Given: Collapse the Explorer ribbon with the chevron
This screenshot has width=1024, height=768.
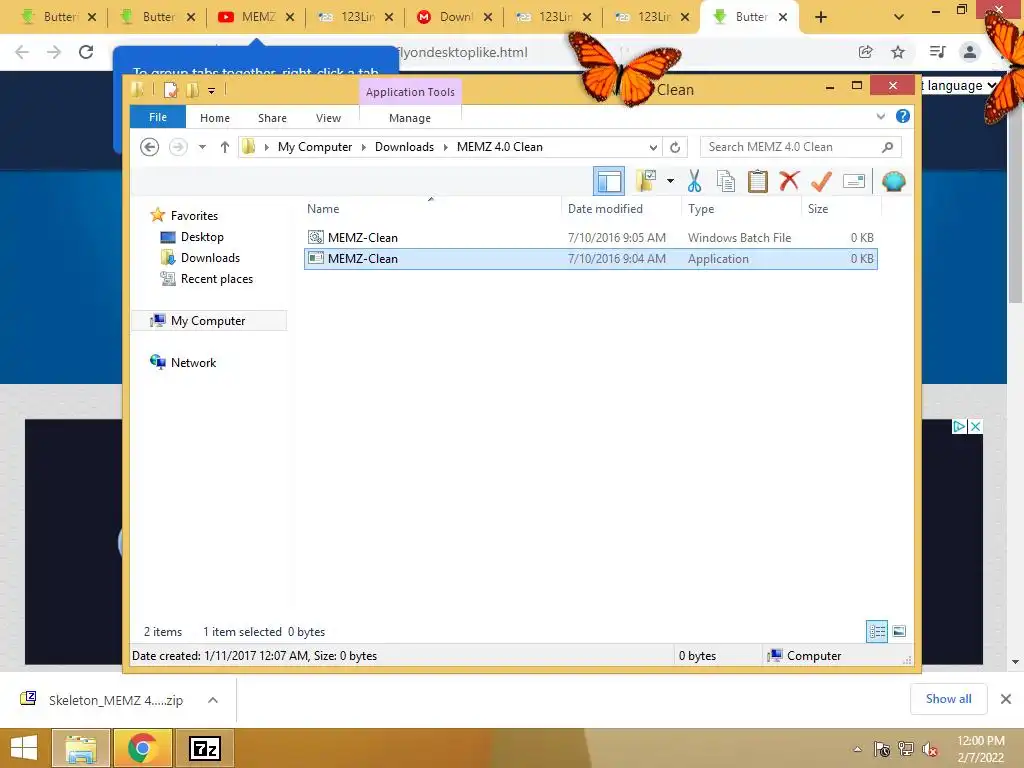Looking at the screenshot, I should 880,116.
